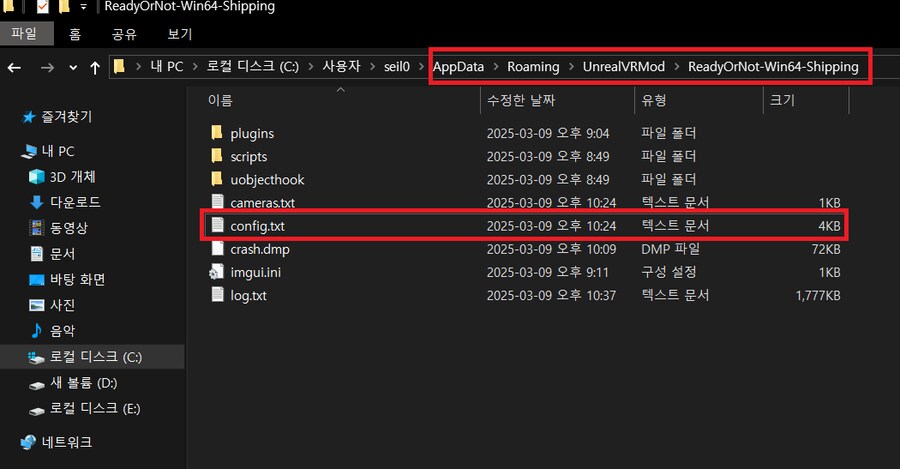Expand chevron after 내 PC in address bar

195,67
